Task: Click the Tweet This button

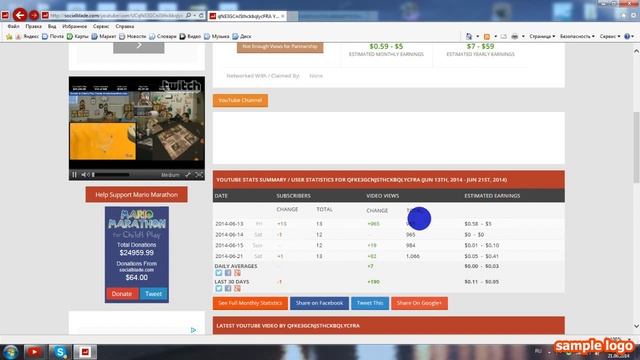Action: click(370, 303)
